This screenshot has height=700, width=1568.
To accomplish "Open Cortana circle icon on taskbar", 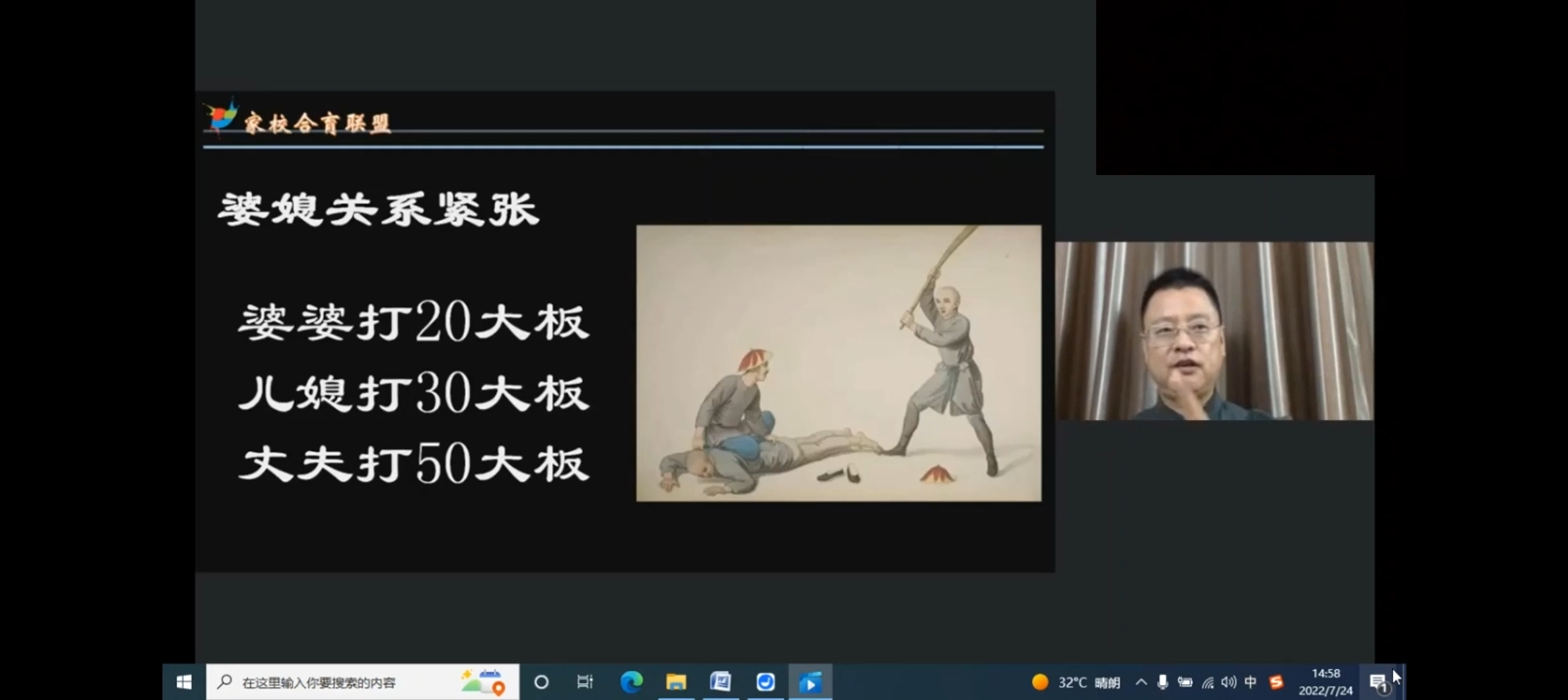I will [542, 682].
